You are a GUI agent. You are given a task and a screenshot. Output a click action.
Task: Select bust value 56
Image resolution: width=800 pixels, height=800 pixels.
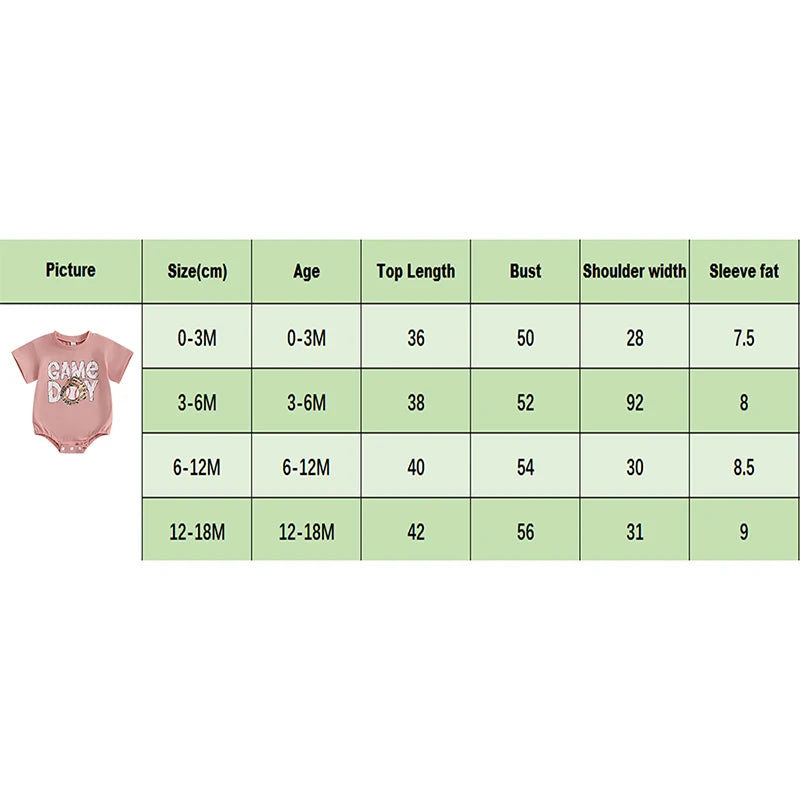click(526, 532)
